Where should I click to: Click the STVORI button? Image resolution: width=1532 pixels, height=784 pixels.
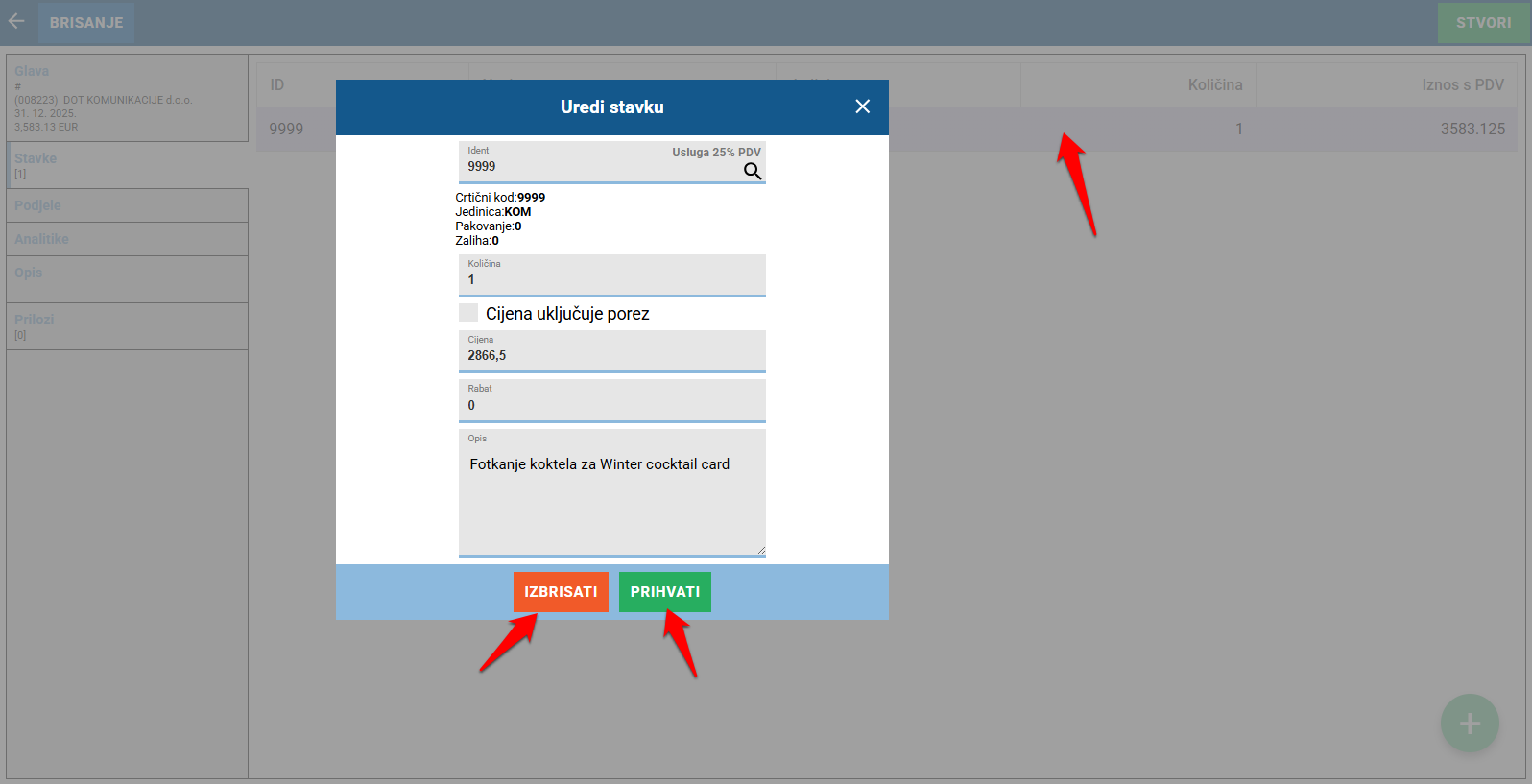click(x=1482, y=22)
